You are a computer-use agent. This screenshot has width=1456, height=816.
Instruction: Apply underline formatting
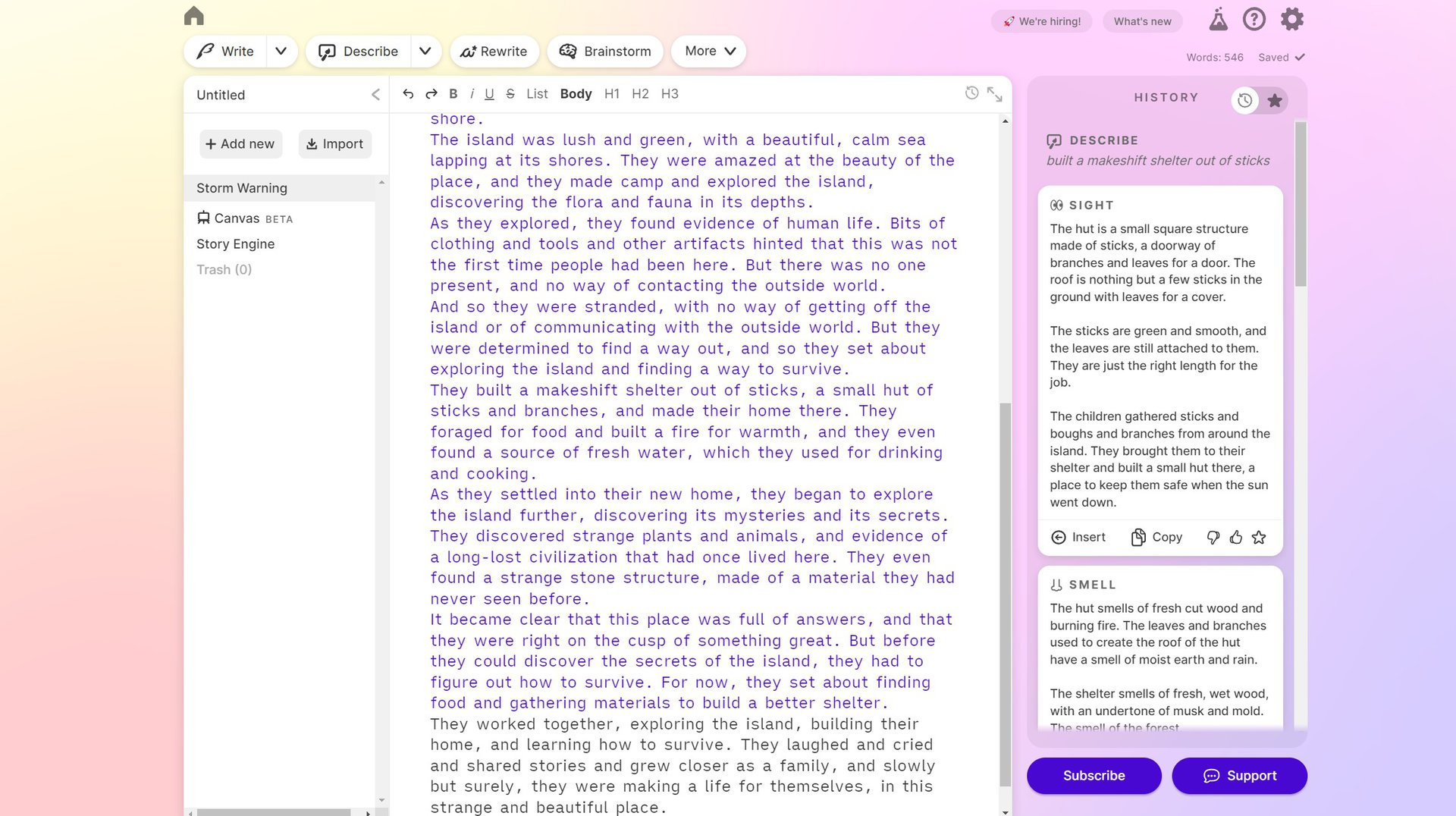point(489,94)
